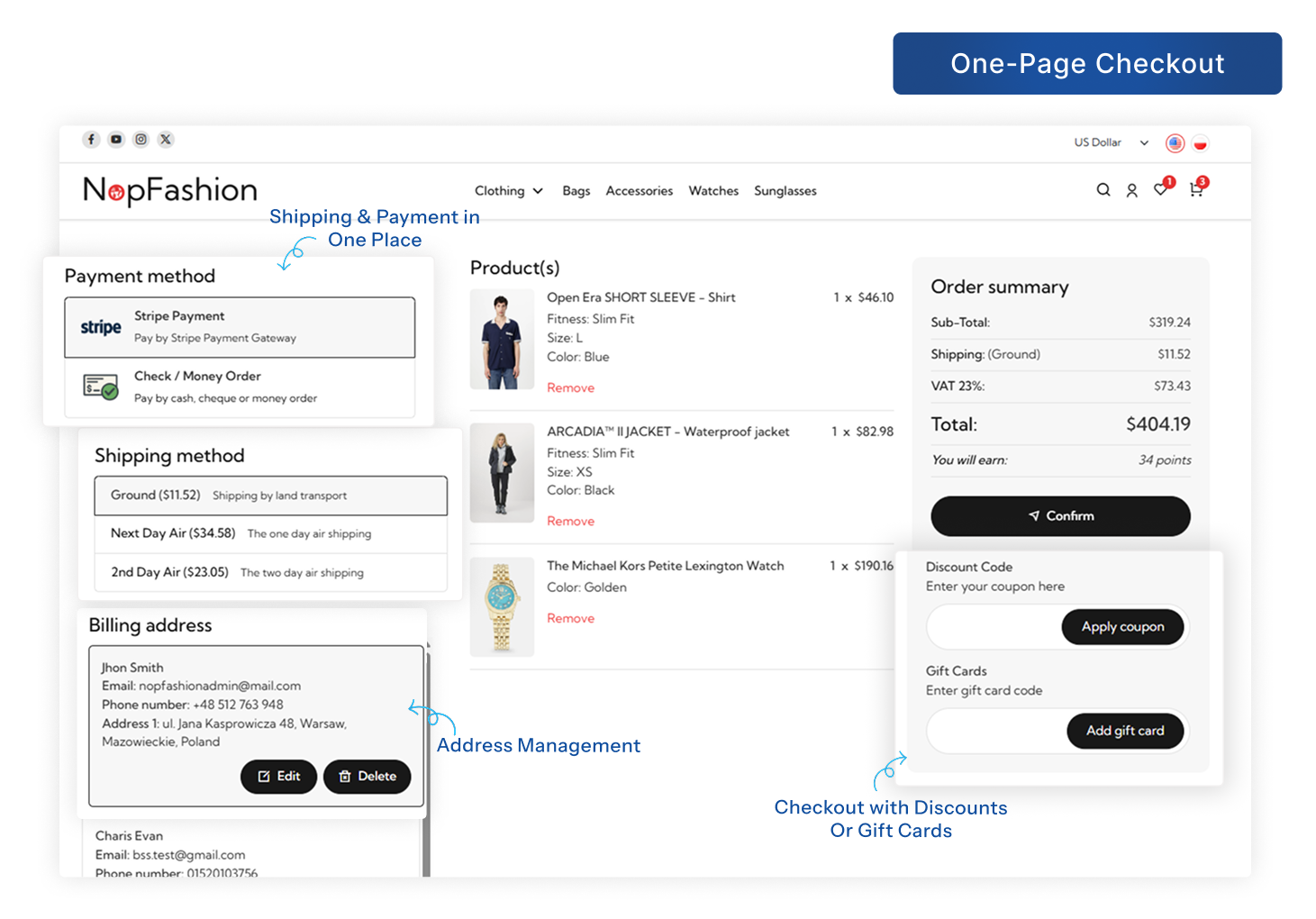Click the NopFashion logo

pyautogui.click(x=170, y=190)
